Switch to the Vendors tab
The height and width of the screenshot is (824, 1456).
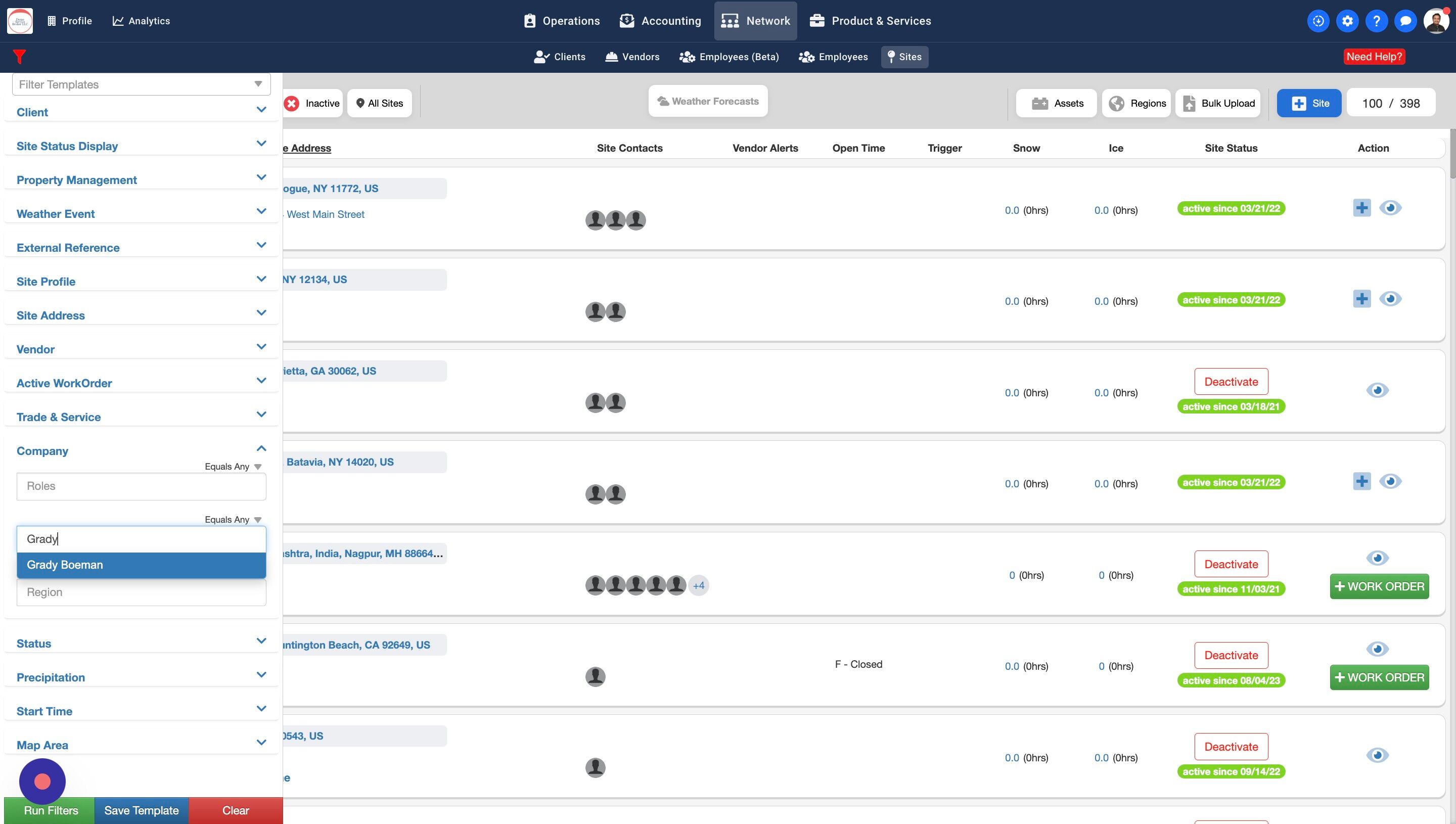(x=632, y=57)
